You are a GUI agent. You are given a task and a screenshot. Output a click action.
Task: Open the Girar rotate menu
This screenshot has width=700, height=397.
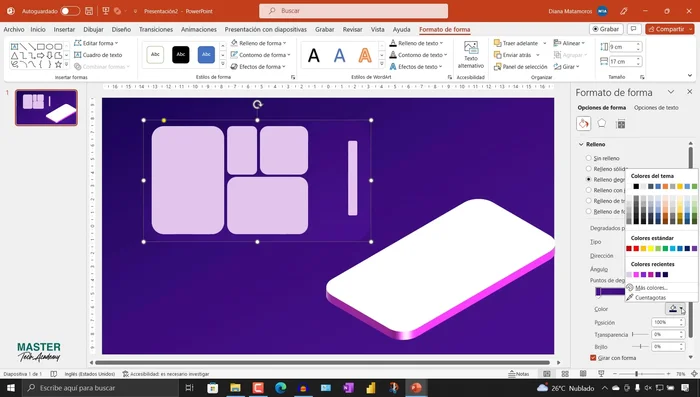point(567,67)
